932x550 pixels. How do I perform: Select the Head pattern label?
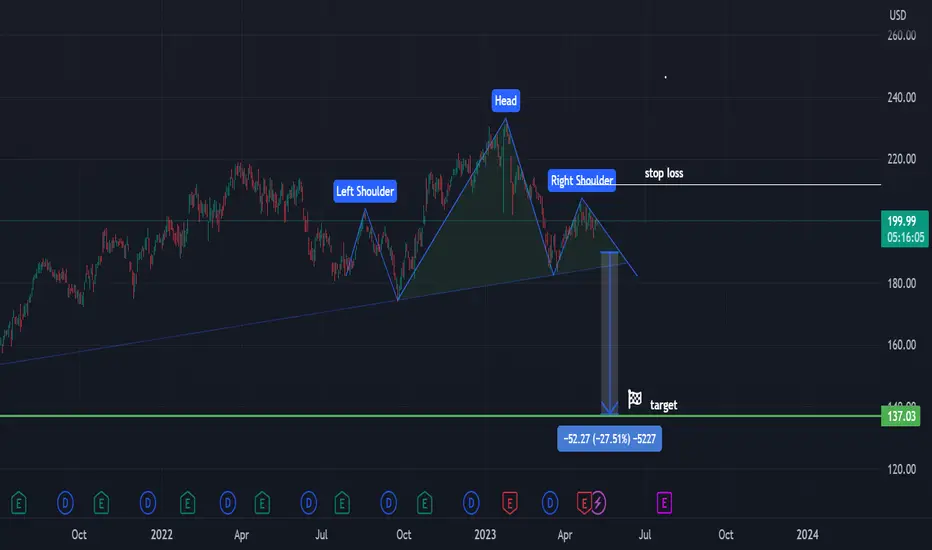pyautogui.click(x=506, y=100)
